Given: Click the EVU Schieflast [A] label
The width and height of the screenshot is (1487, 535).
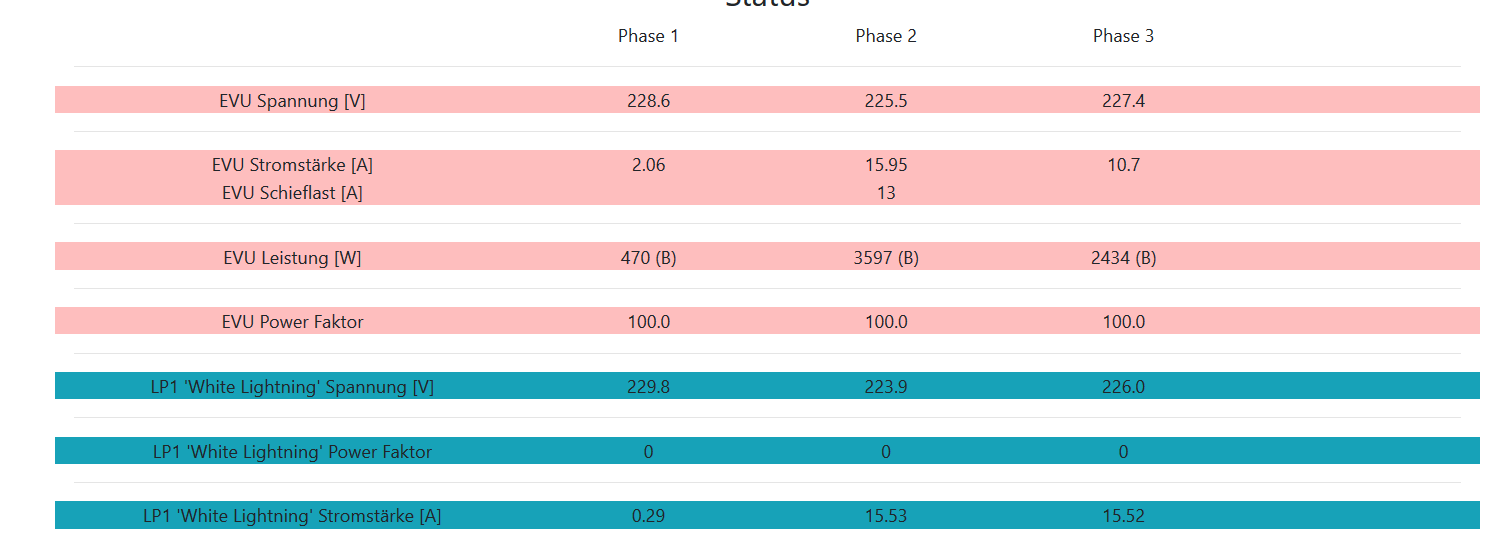Looking at the screenshot, I should [292, 193].
